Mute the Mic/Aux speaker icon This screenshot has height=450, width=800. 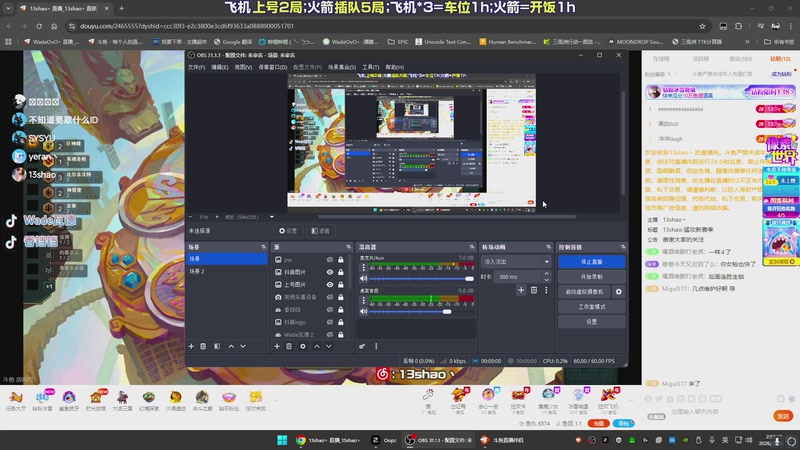tap(364, 279)
